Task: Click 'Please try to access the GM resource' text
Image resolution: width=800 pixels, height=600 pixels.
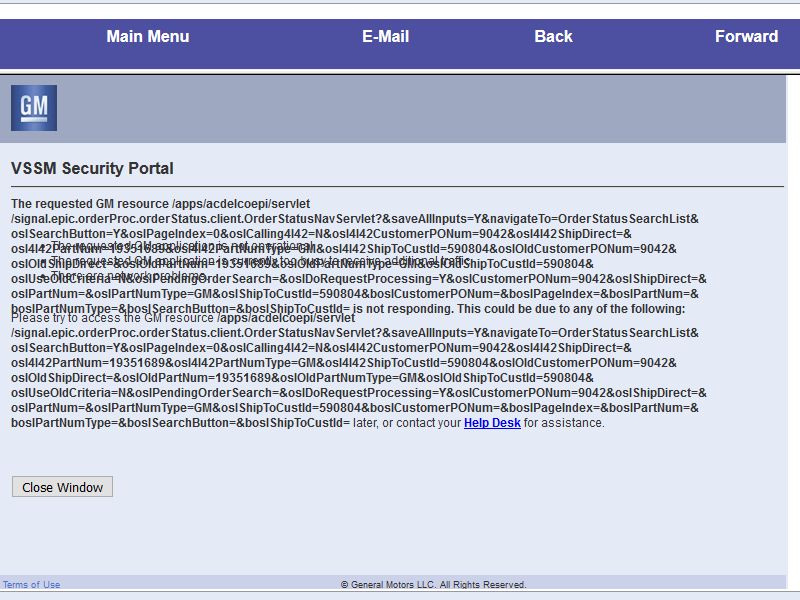Action: (112, 318)
